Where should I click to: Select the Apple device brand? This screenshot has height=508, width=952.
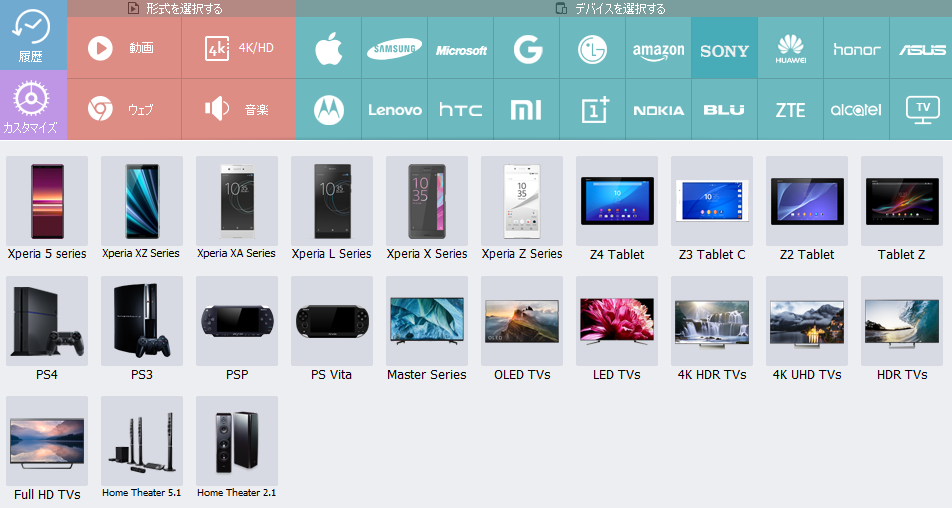tap(328, 48)
